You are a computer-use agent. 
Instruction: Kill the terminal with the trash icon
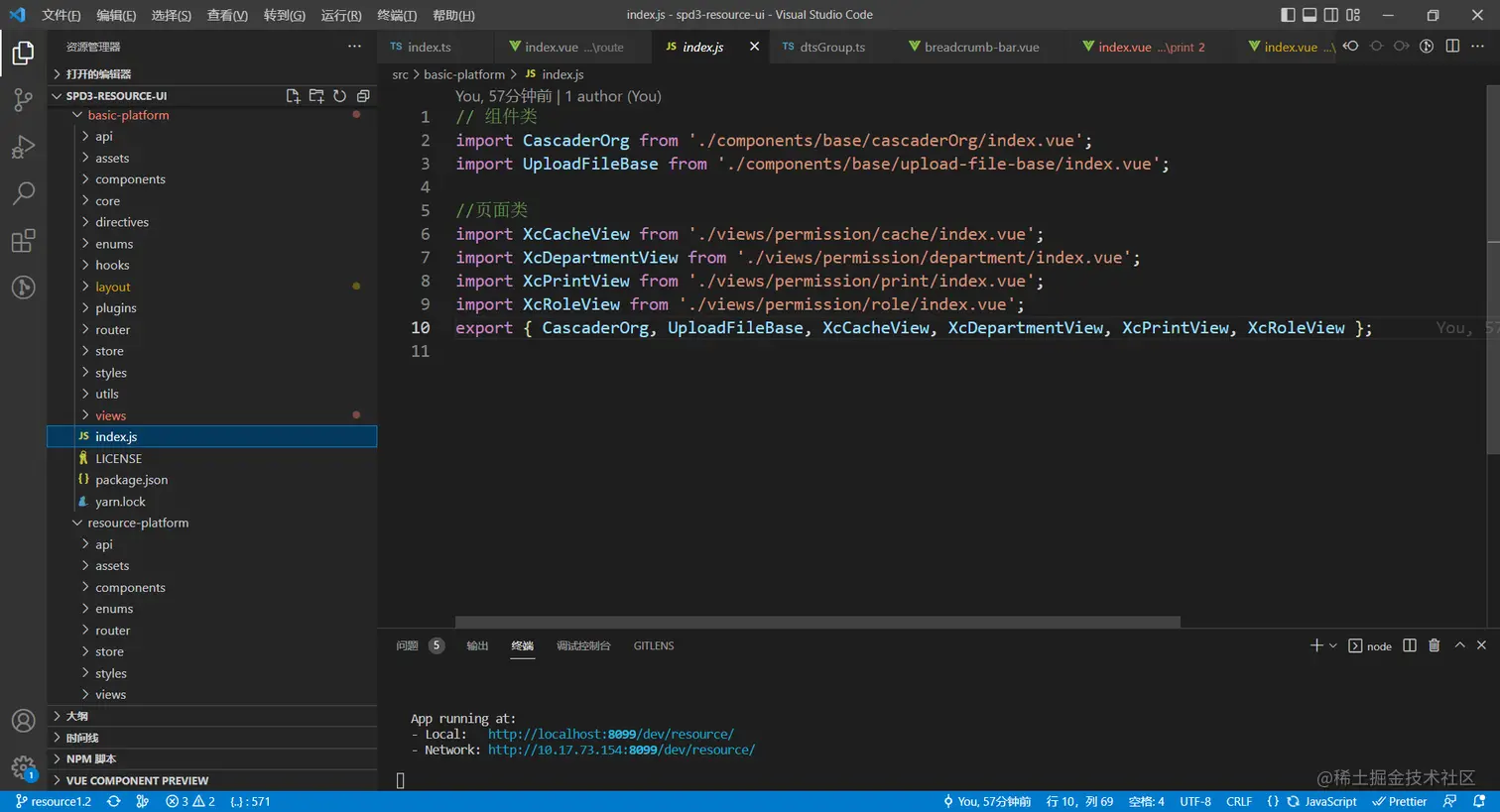(x=1434, y=645)
